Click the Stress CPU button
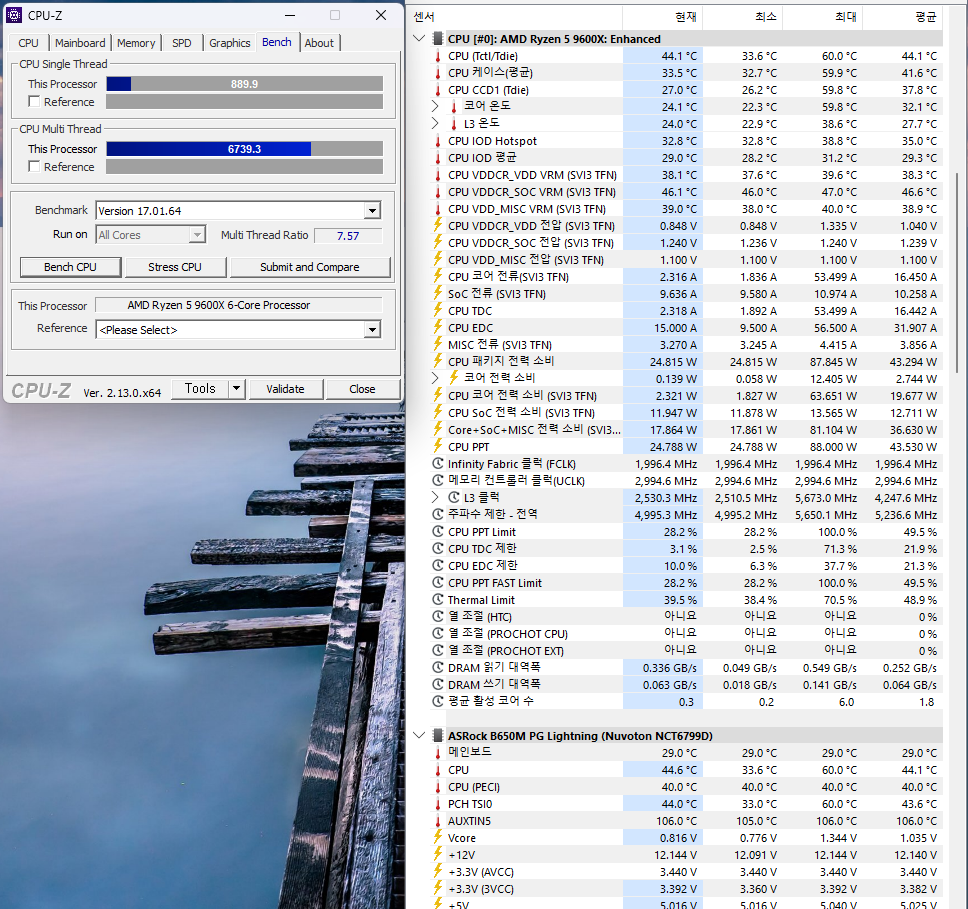 tap(175, 267)
